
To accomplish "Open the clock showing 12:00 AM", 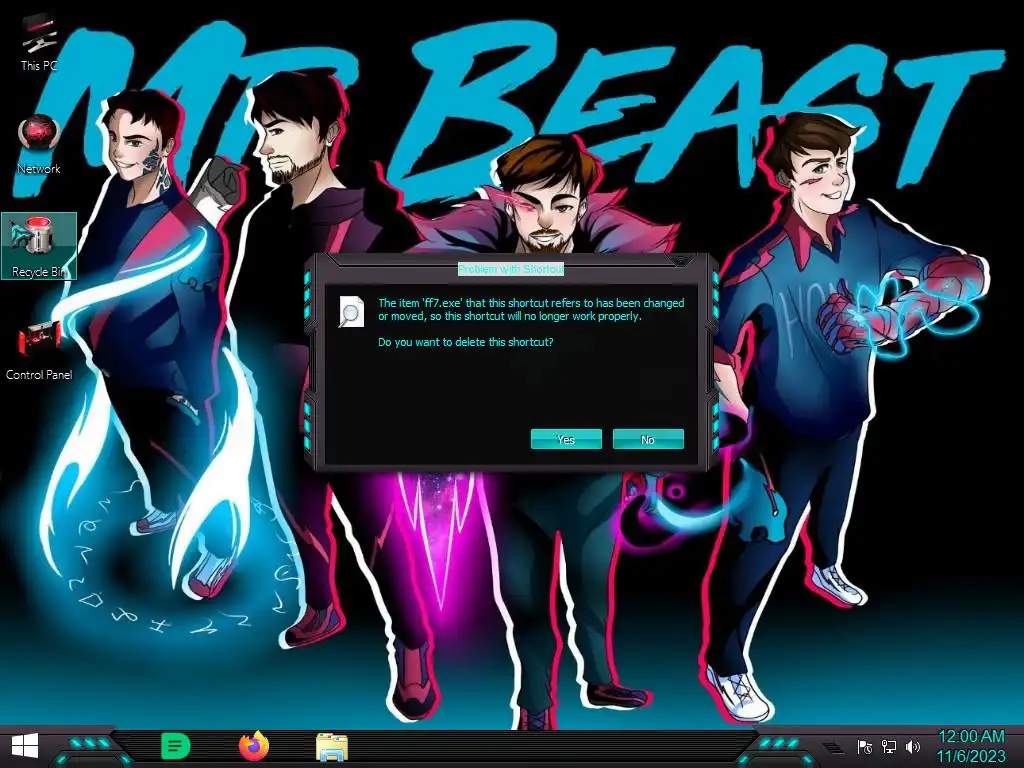I will click(x=971, y=746).
